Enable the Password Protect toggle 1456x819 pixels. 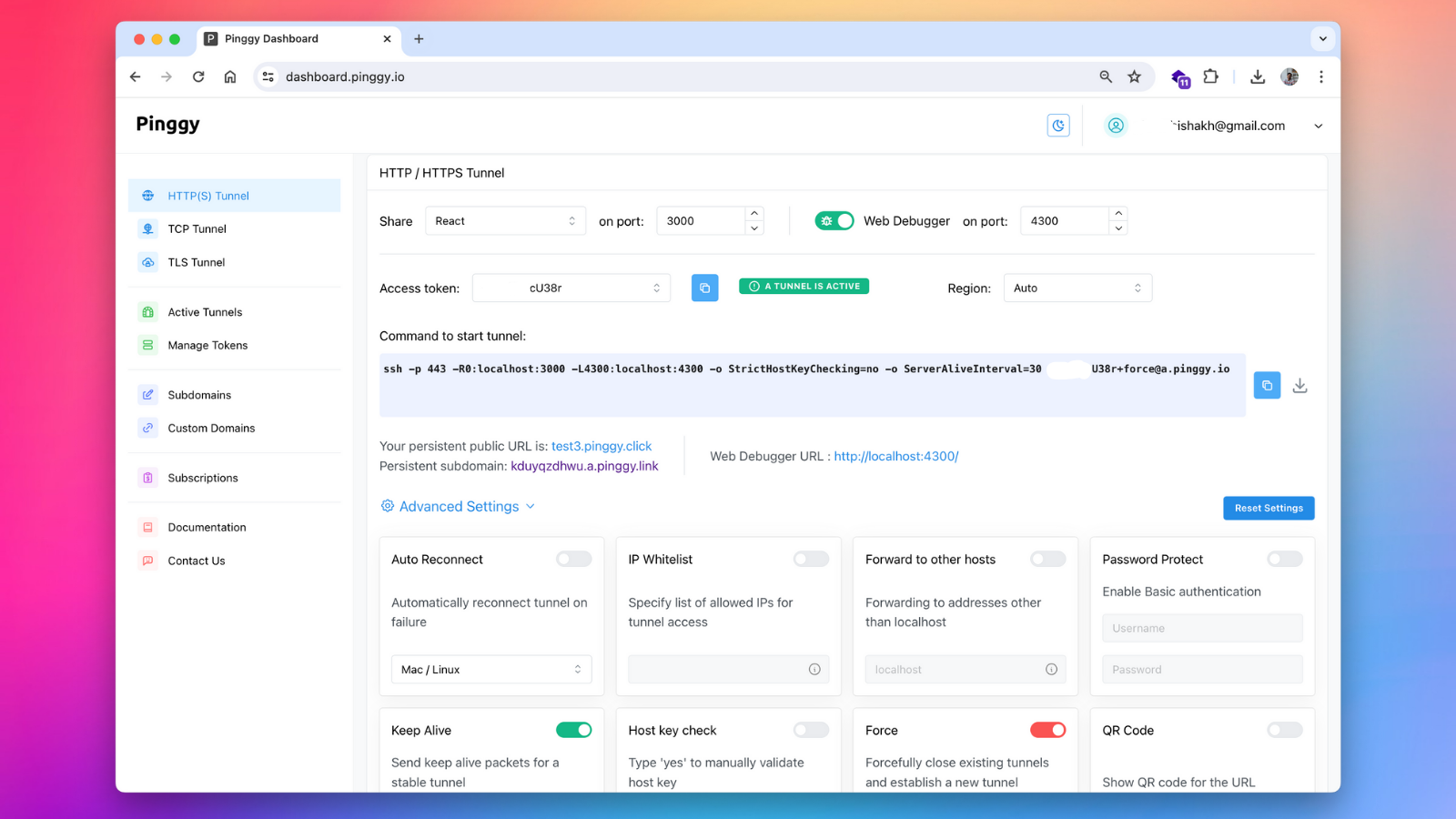(x=1285, y=559)
